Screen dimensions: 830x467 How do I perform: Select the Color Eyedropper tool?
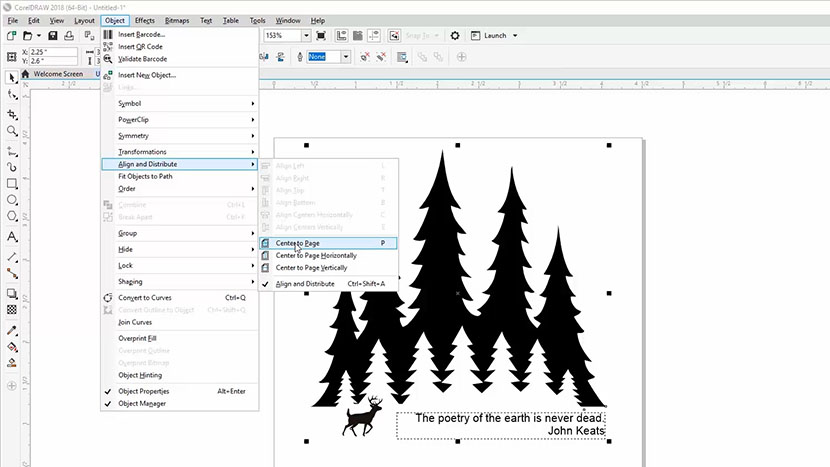[12, 330]
